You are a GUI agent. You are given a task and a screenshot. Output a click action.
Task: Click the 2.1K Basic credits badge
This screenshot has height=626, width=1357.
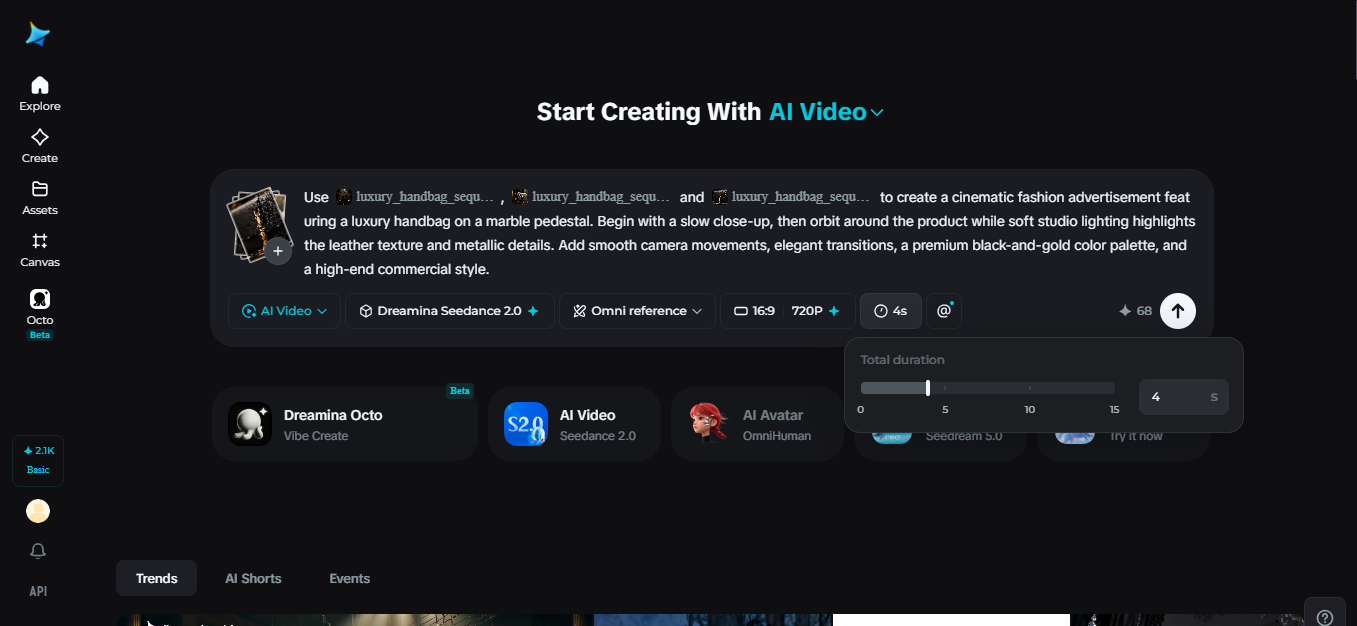pos(38,460)
